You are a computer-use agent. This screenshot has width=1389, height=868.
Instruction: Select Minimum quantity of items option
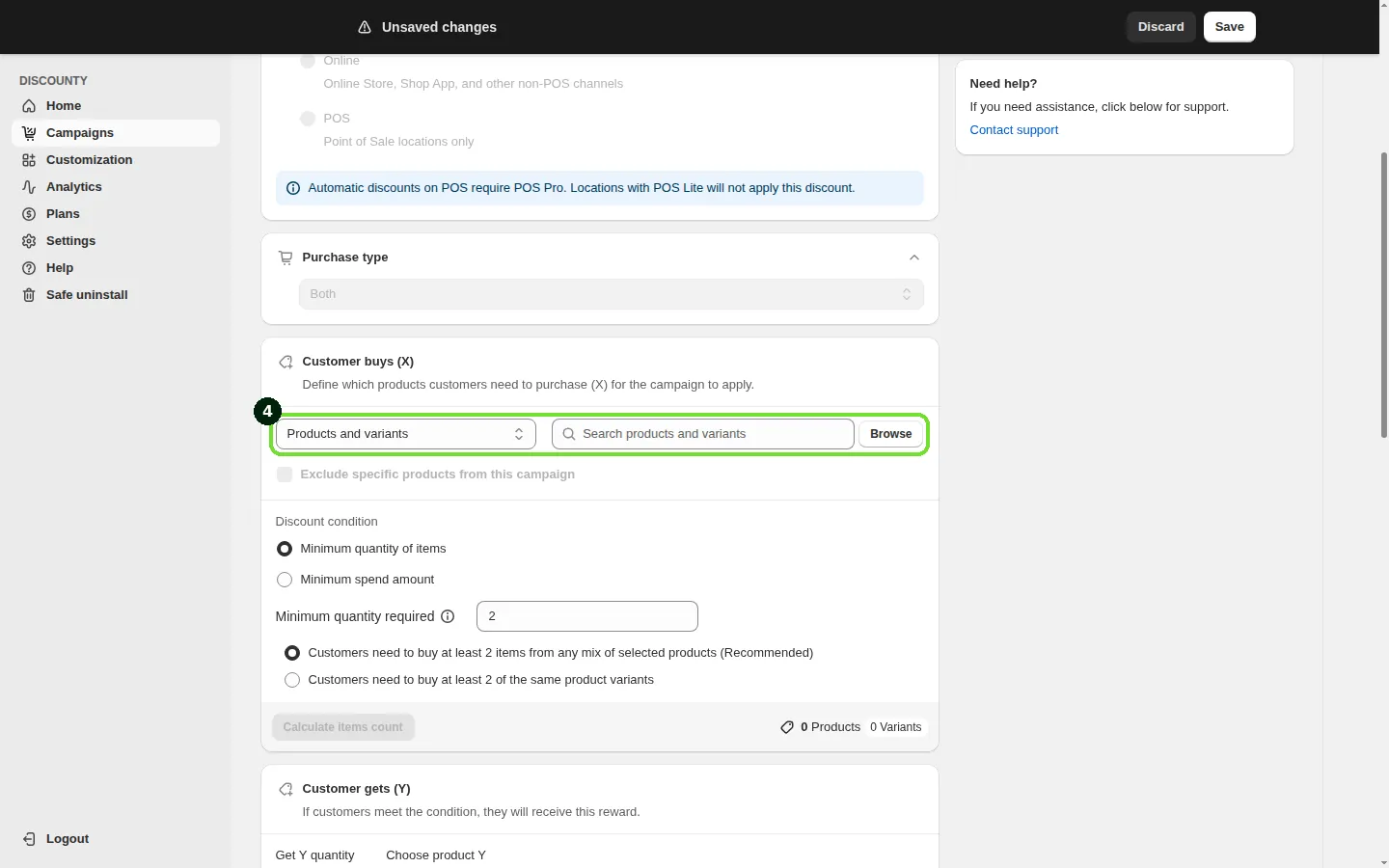click(285, 549)
